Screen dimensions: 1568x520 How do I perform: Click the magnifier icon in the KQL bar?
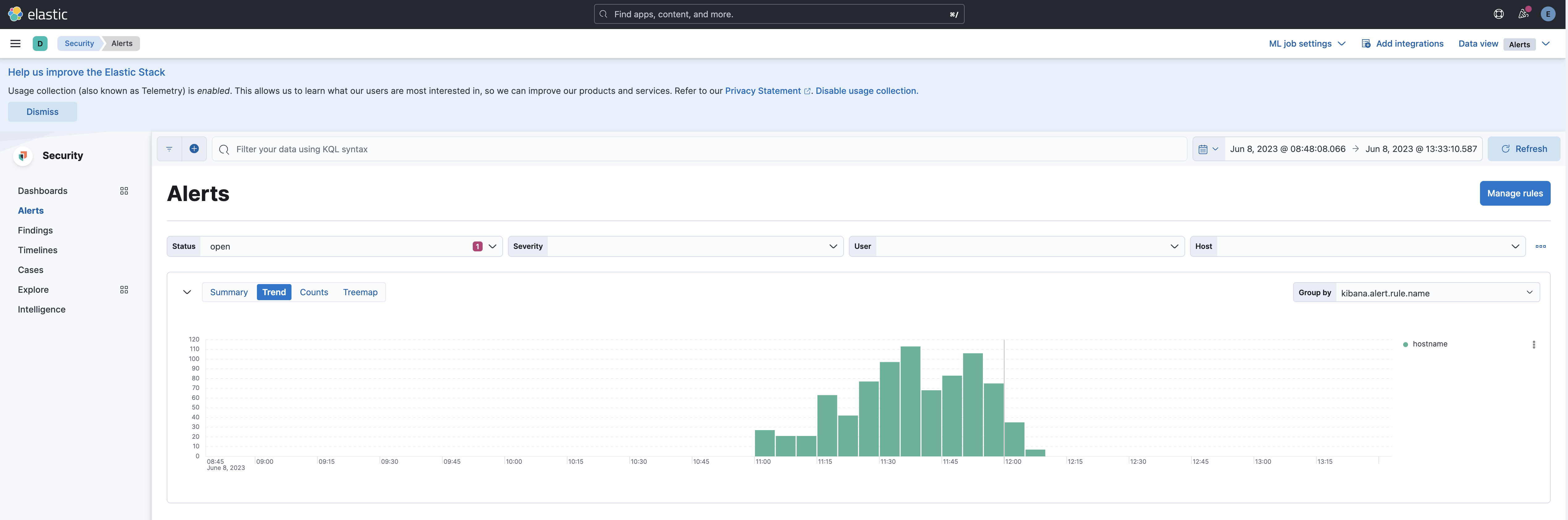pyautogui.click(x=224, y=149)
